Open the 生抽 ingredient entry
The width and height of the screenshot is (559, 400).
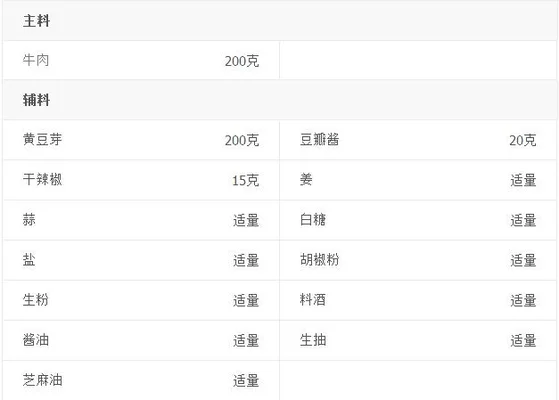coord(313,340)
